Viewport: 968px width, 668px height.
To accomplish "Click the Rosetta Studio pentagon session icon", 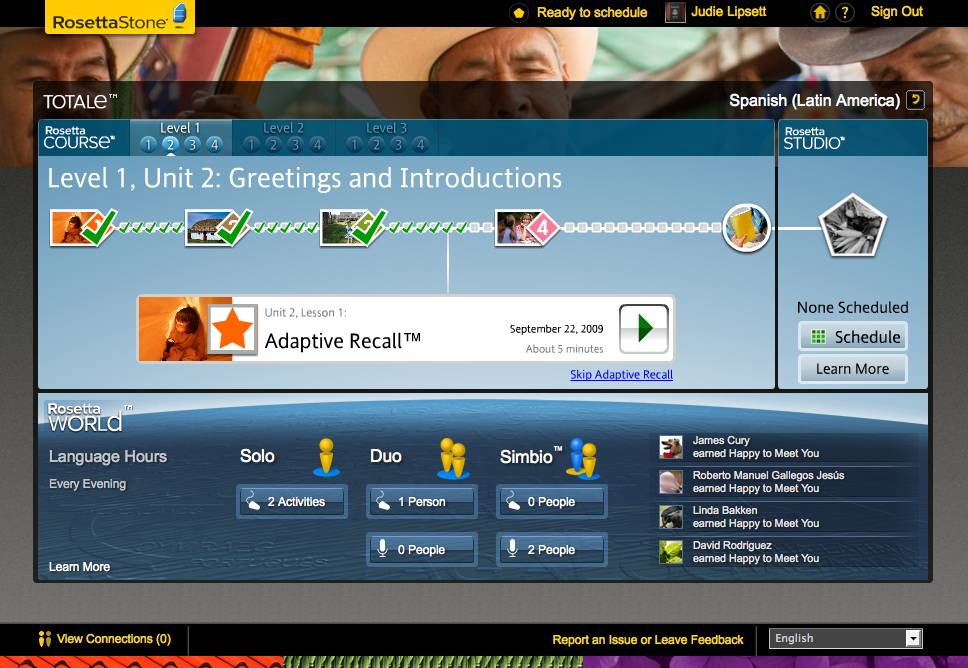I will pos(853,226).
